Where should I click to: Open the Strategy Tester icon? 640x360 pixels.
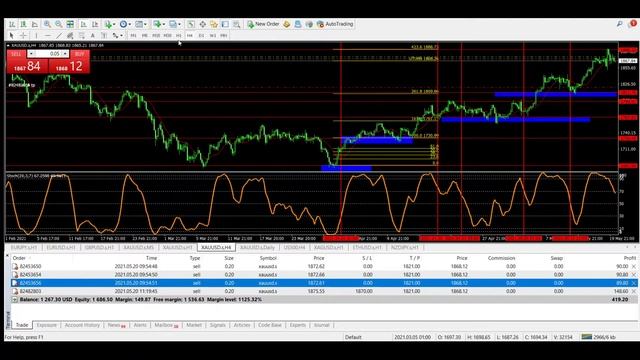pos(236,24)
